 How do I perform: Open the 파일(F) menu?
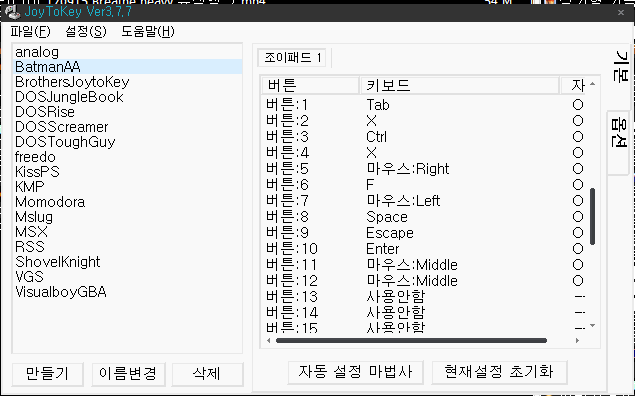pyautogui.click(x=30, y=32)
